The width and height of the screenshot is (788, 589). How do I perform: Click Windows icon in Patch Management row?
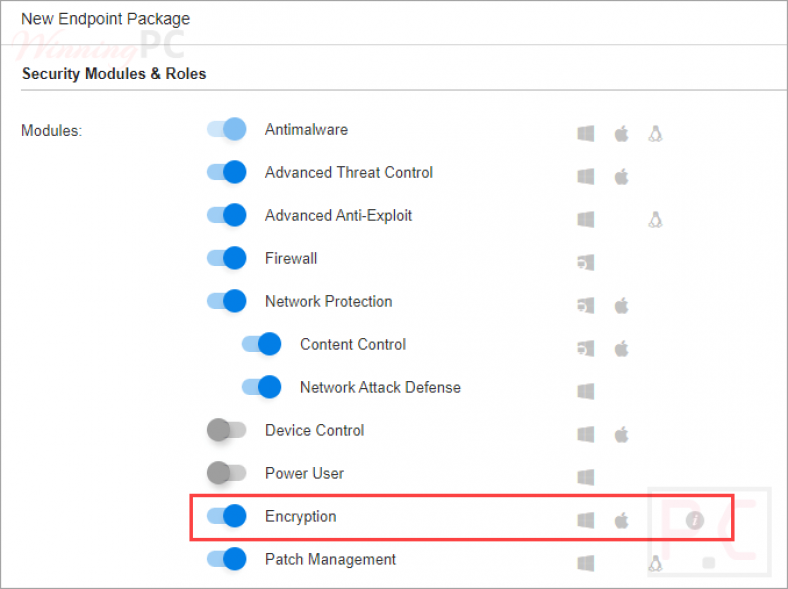coord(586,563)
